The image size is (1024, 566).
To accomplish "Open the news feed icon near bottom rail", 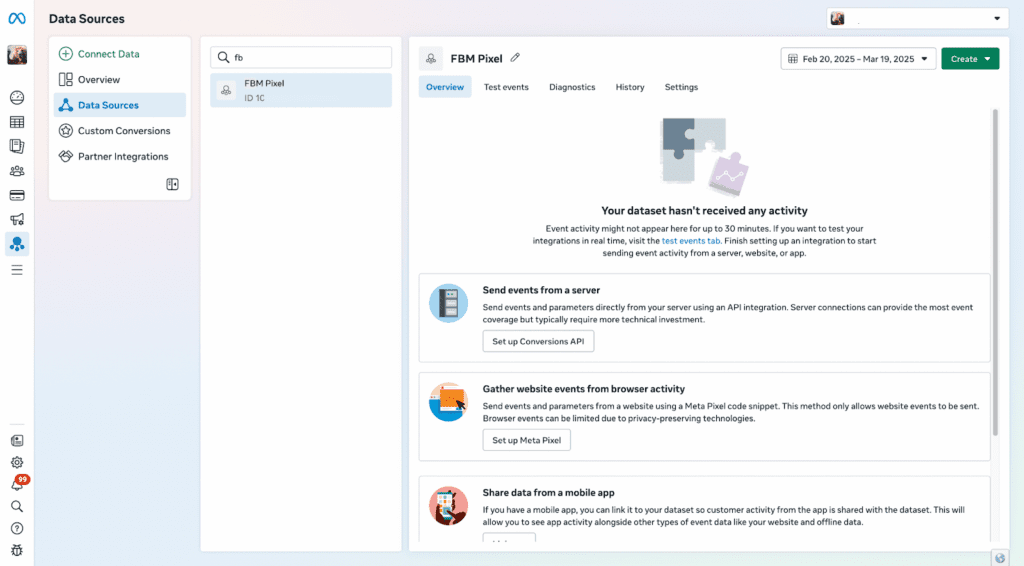I will [x=17, y=441].
